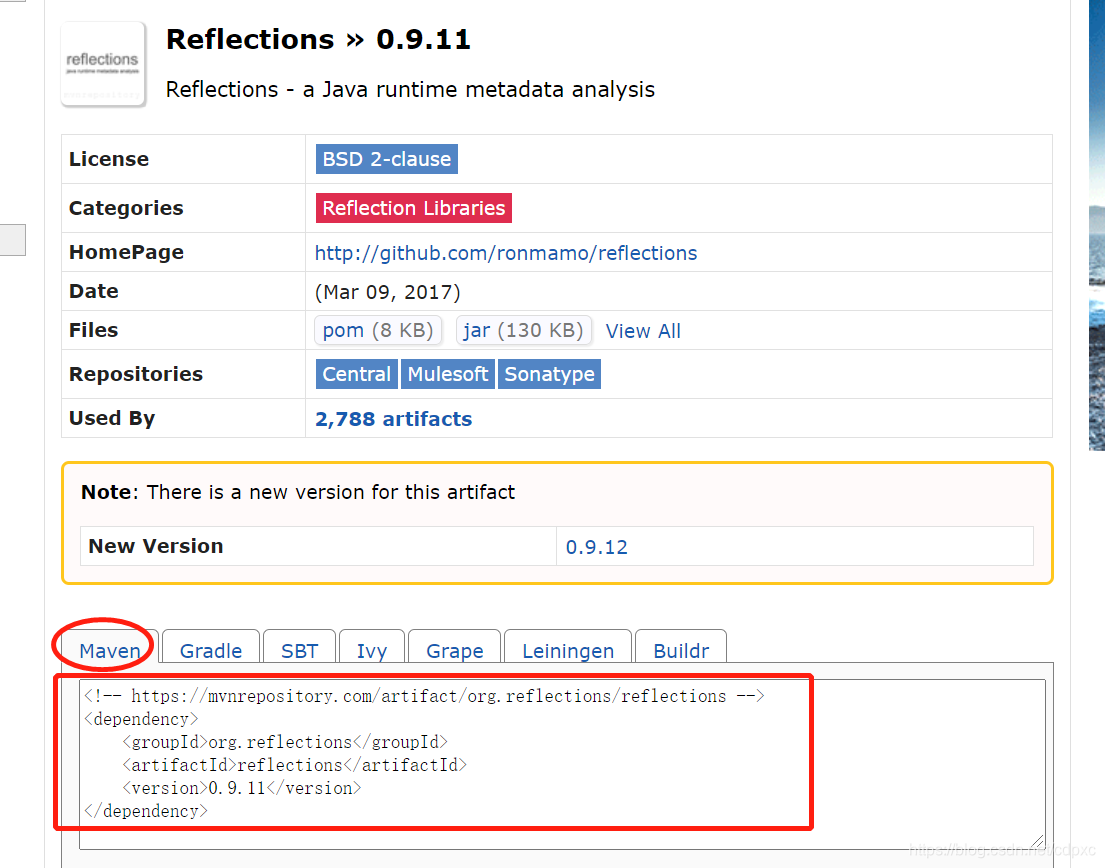Open the Reflection Libraries category tag
The height and width of the screenshot is (868, 1105).
point(414,208)
